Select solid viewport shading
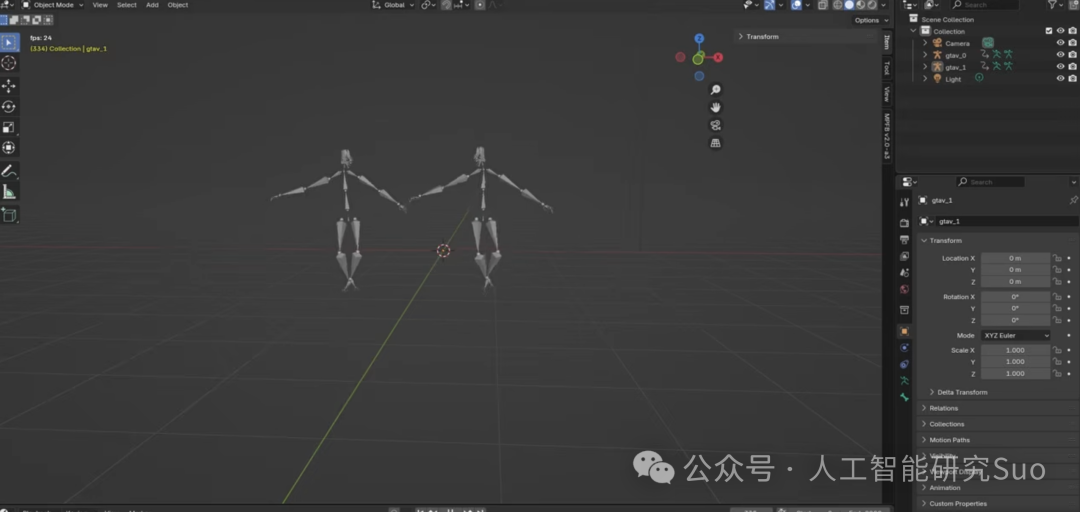The height and width of the screenshot is (512, 1080). point(849,5)
